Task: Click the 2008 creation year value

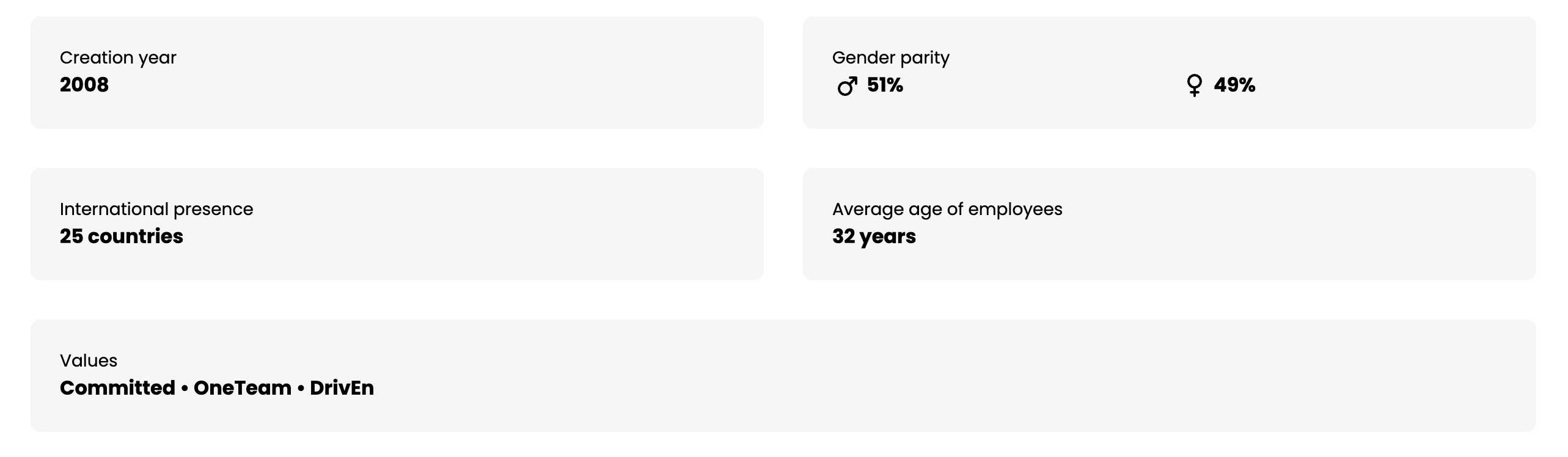Action: (x=84, y=84)
